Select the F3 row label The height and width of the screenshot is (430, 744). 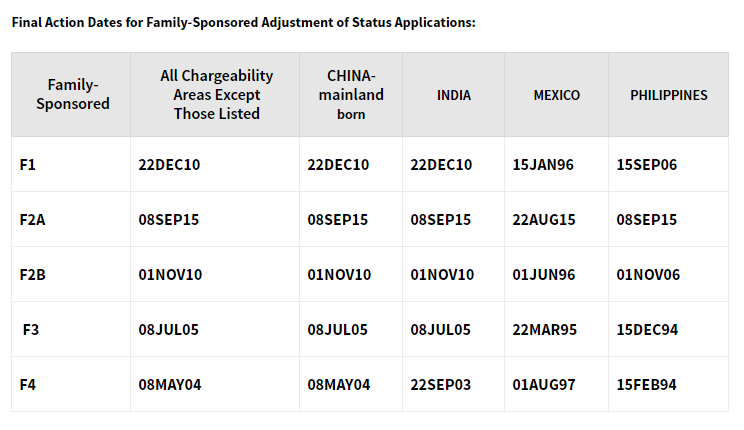point(30,330)
